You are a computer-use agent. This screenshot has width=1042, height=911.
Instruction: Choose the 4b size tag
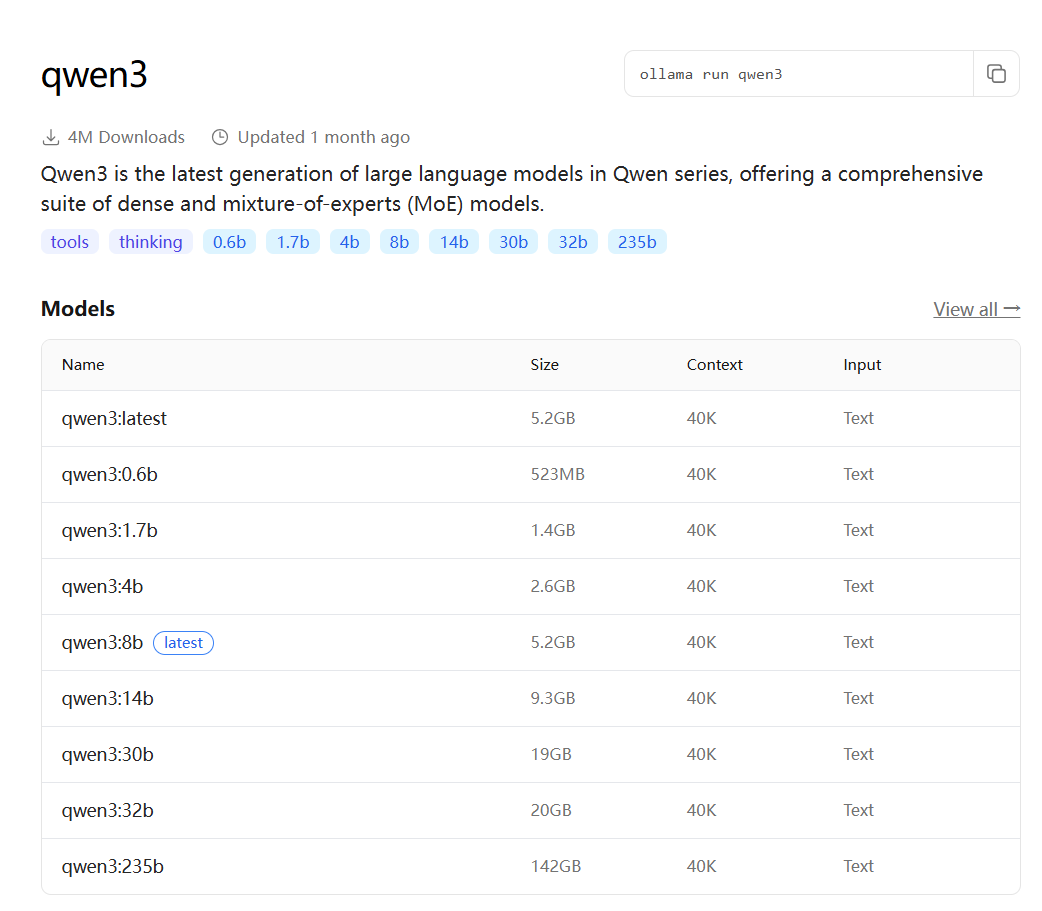click(350, 242)
